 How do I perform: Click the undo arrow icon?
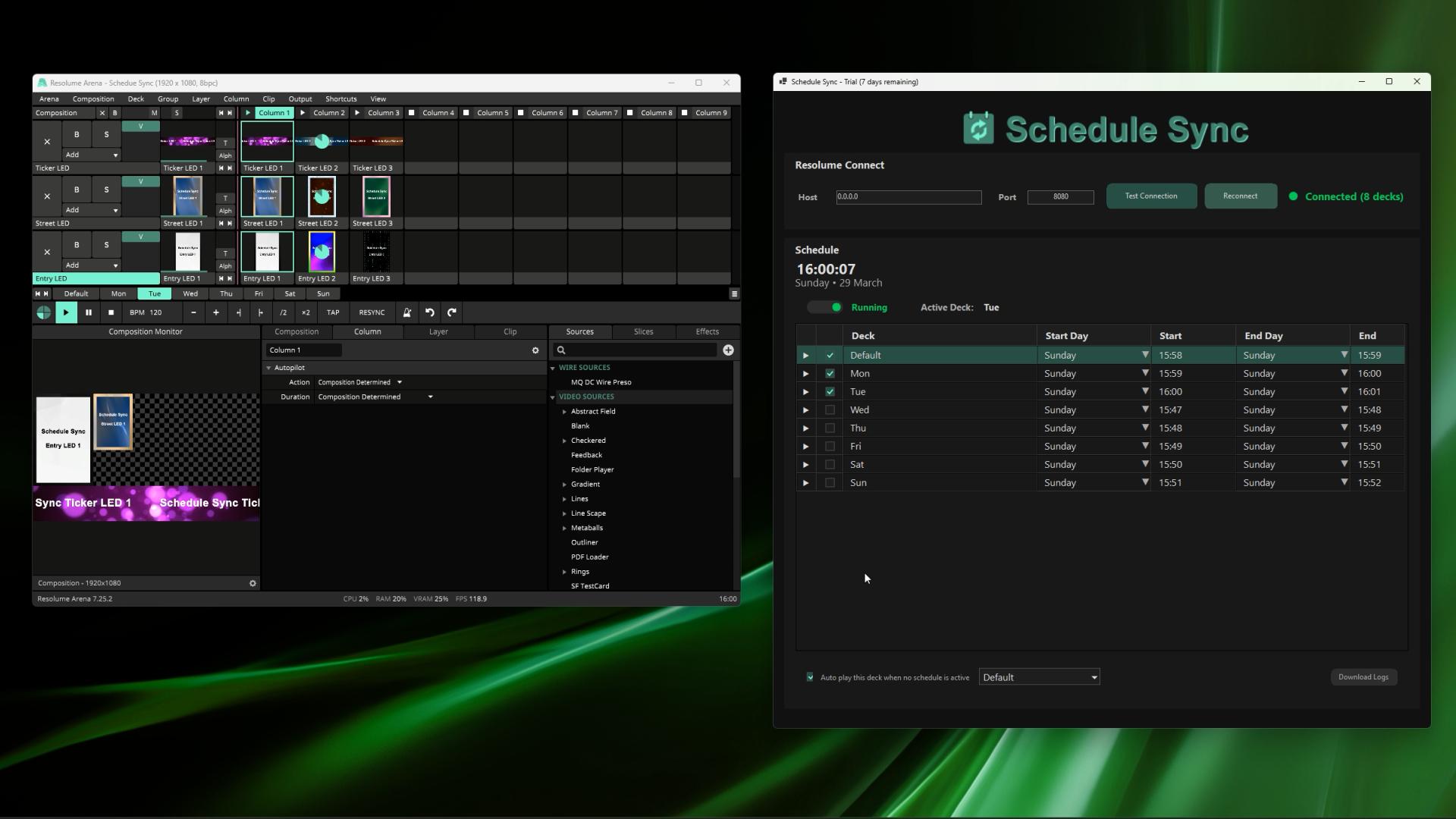tap(430, 312)
